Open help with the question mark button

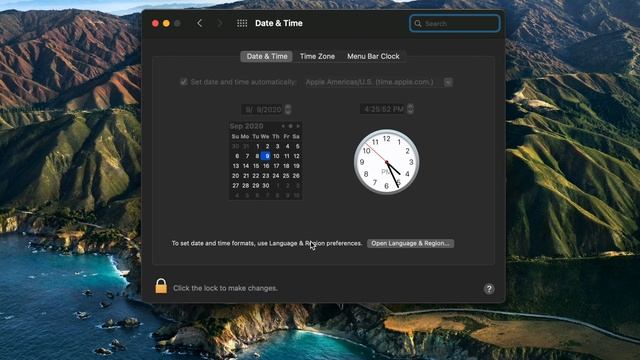coord(489,289)
